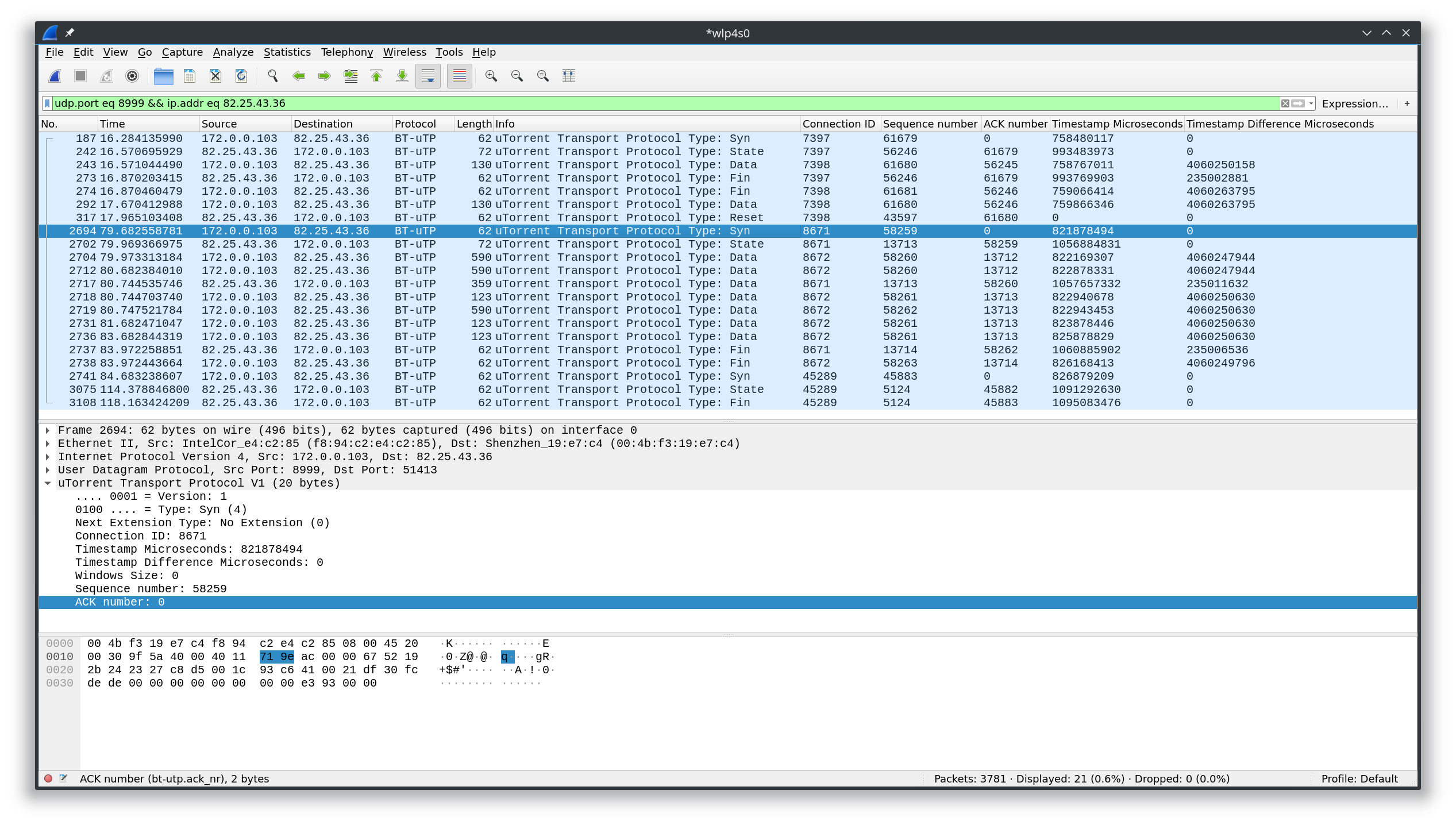Collapse the uTorrent Transport Protocol tree
The width and height of the screenshot is (1456, 825).
click(48, 483)
